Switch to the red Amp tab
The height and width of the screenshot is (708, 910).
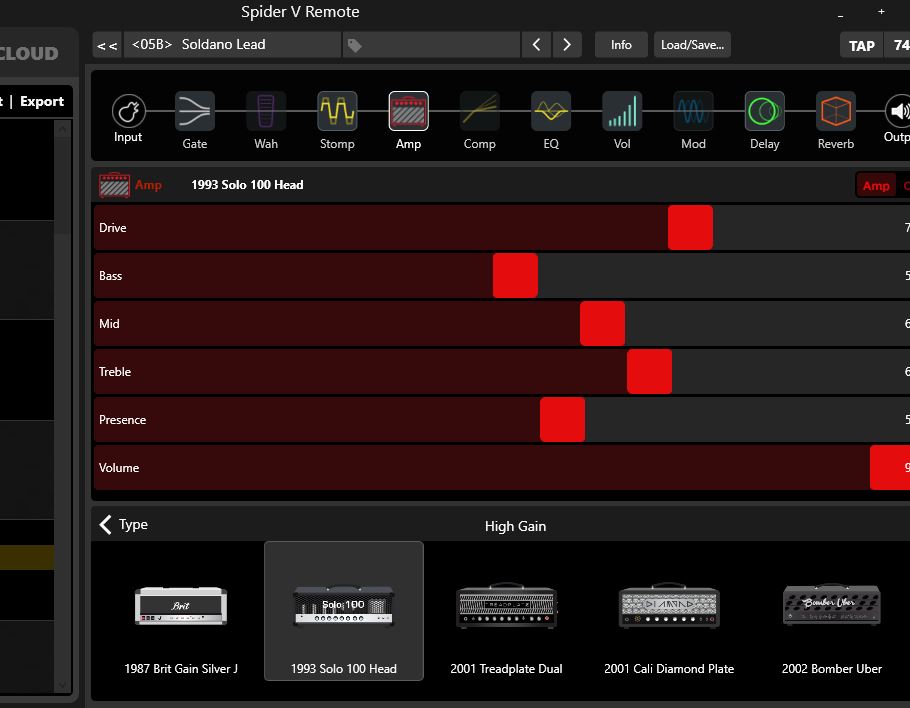pyautogui.click(x=876, y=186)
